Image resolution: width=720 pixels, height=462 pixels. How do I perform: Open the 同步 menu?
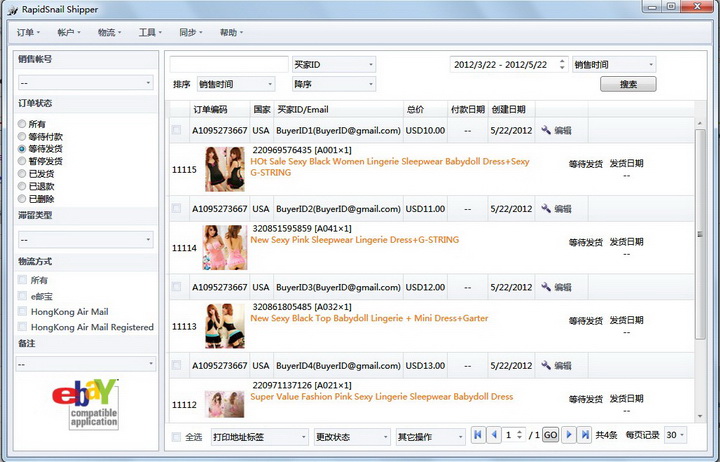(191, 32)
